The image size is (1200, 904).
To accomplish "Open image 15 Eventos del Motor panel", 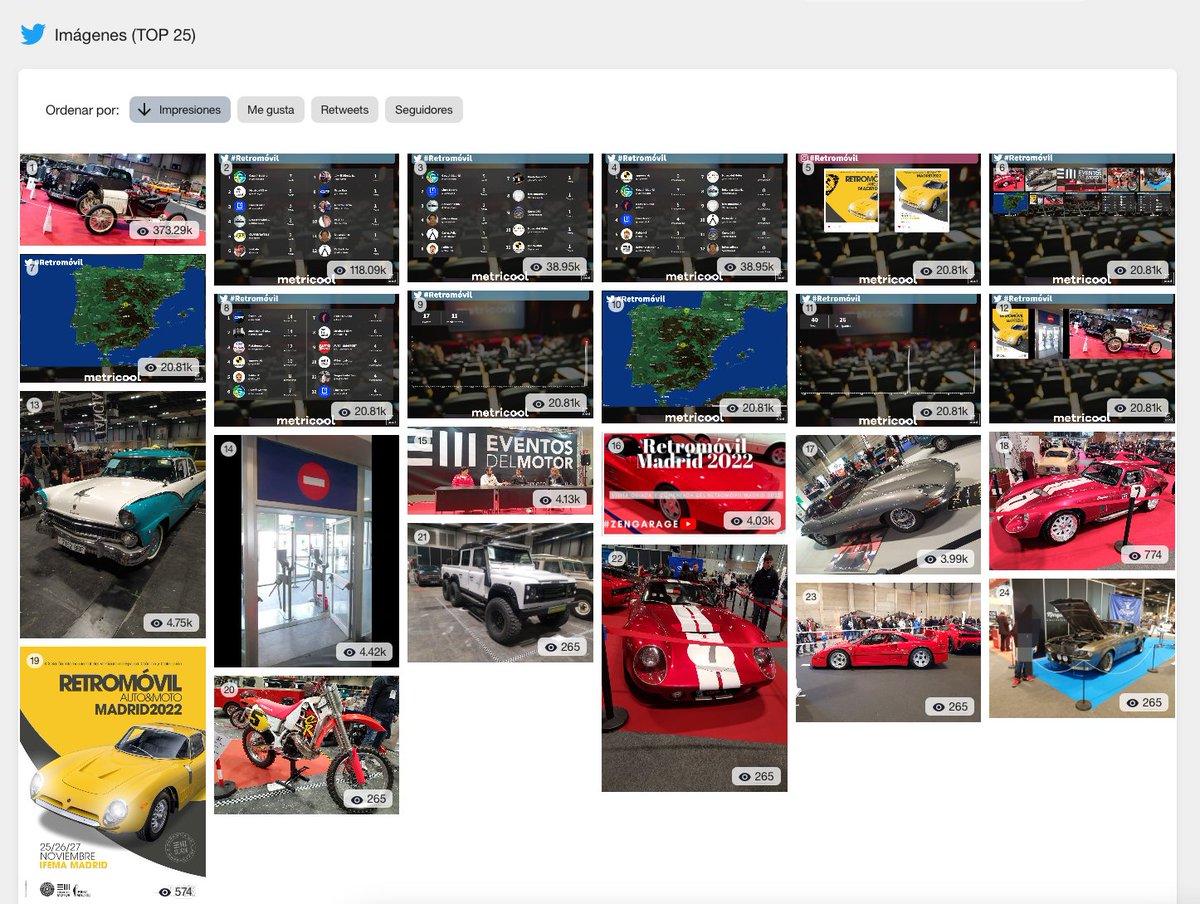I will pyautogui.click(x=500, y=470).
